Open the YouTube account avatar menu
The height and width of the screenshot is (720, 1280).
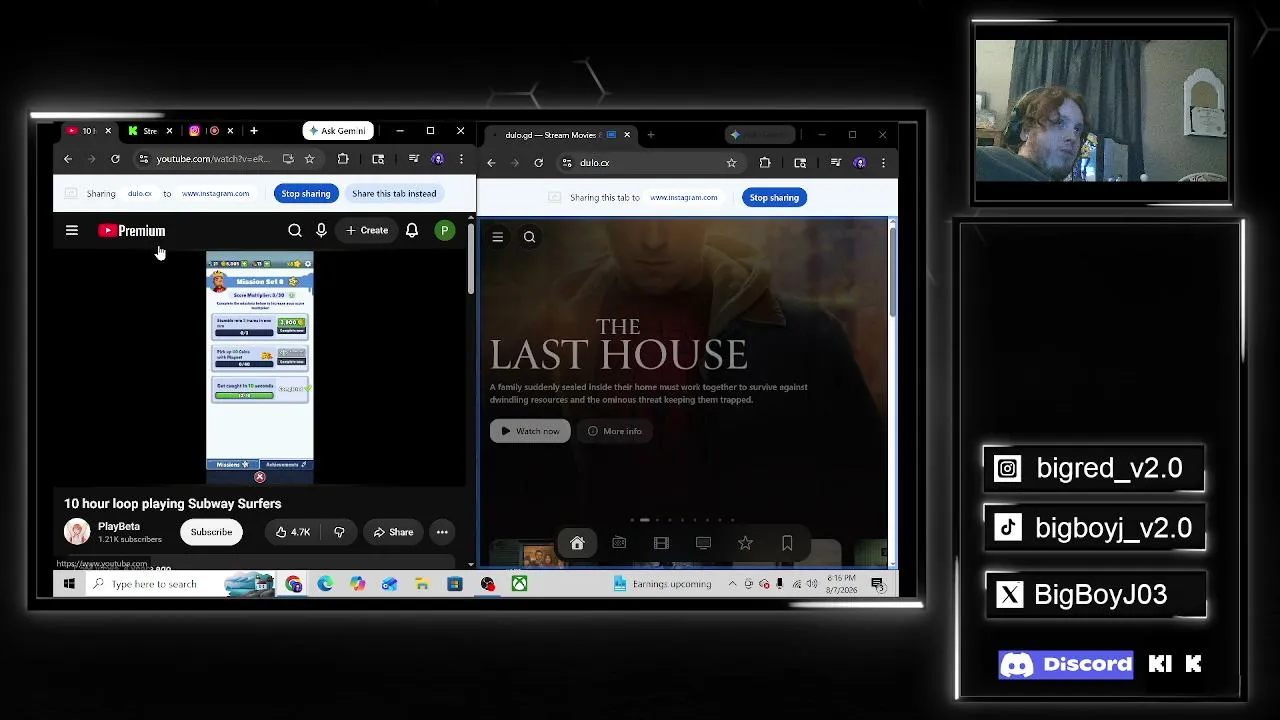pyautogui.click(x=445, y=231)
